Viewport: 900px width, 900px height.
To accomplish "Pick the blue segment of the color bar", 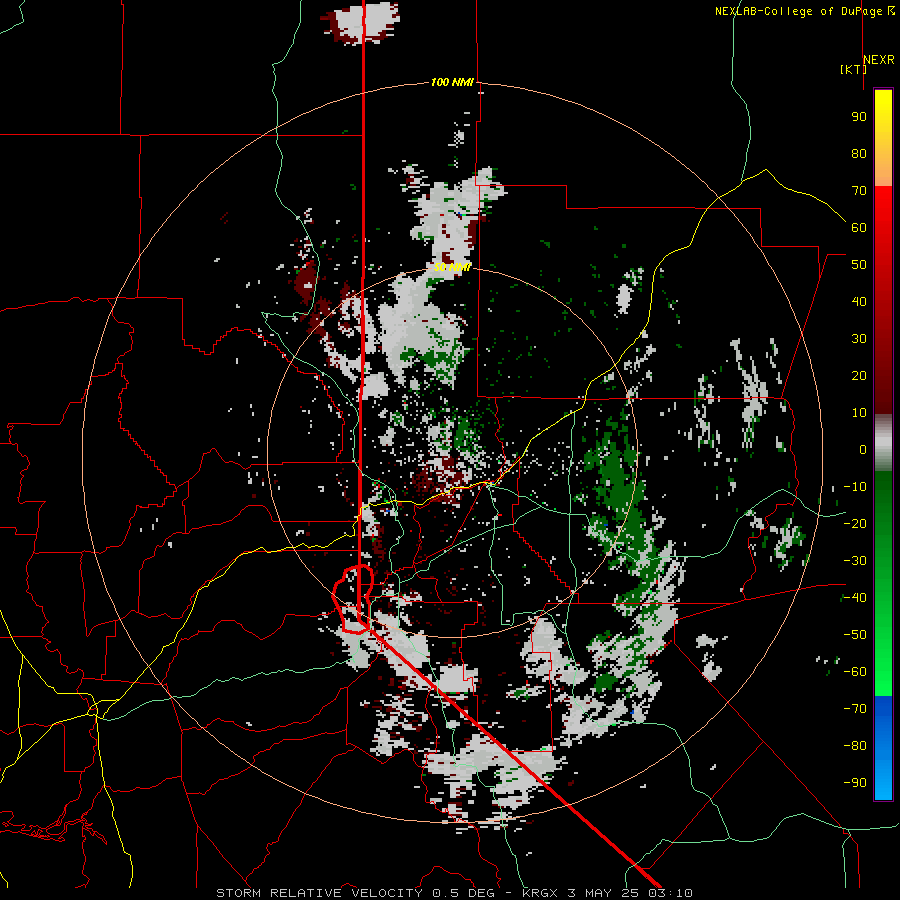I will (x=883, y=747).
